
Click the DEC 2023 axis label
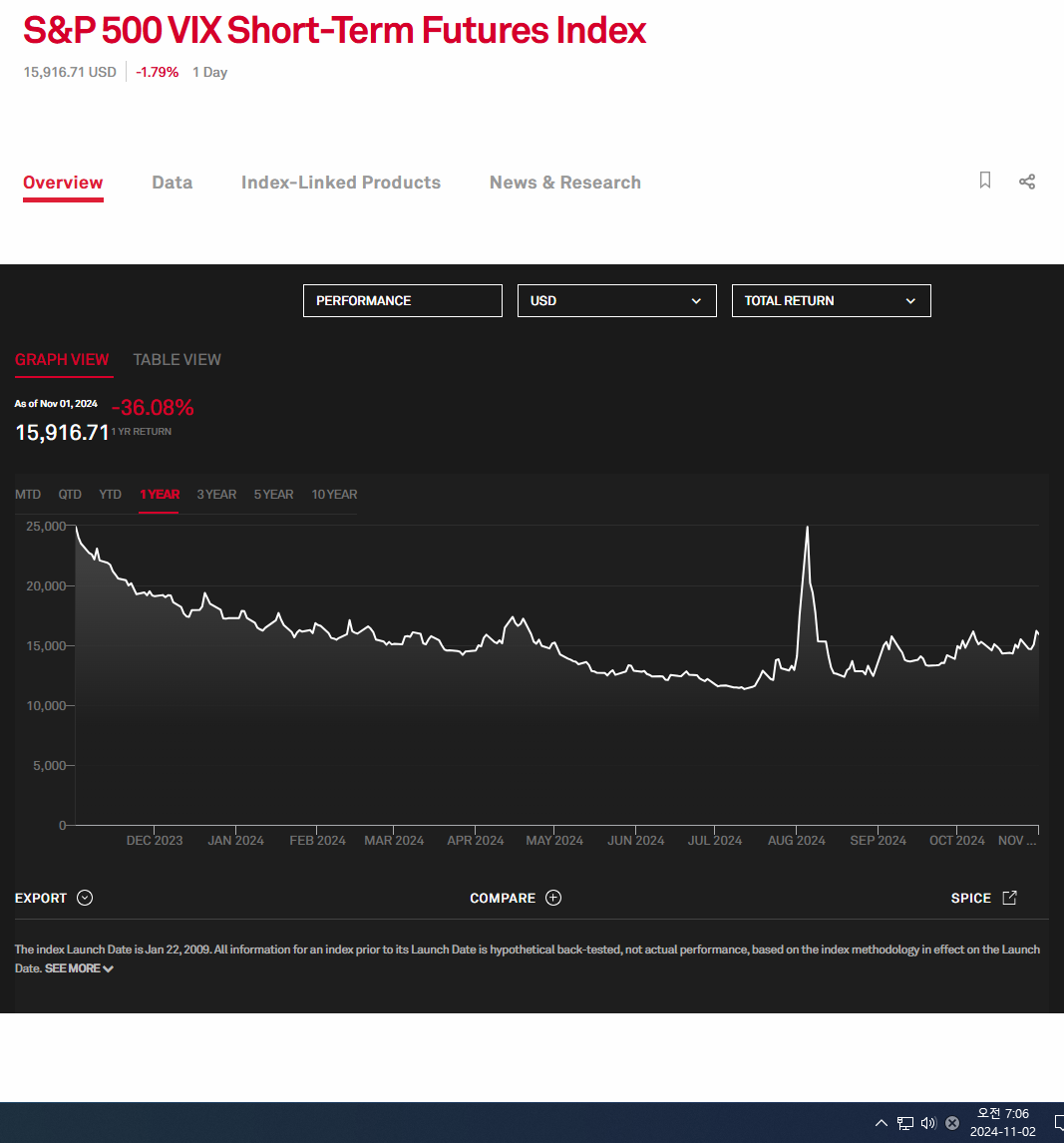click(x=155, y=841)
